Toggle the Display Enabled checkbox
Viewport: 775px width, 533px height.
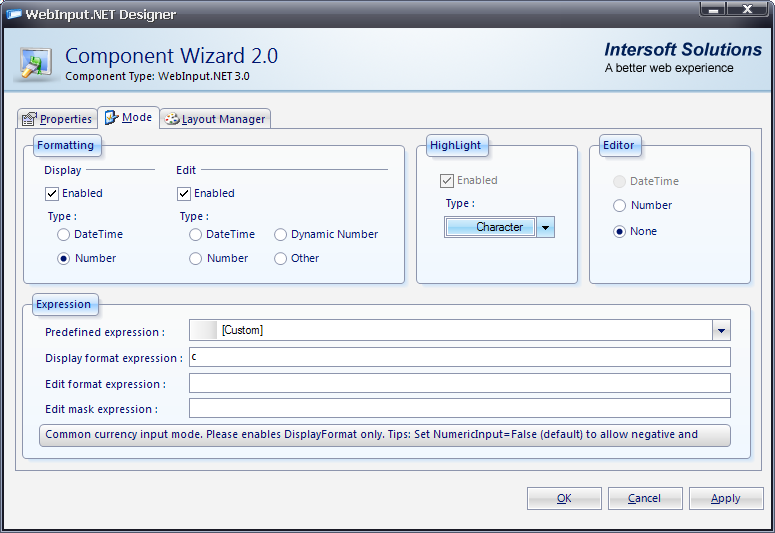52,194
